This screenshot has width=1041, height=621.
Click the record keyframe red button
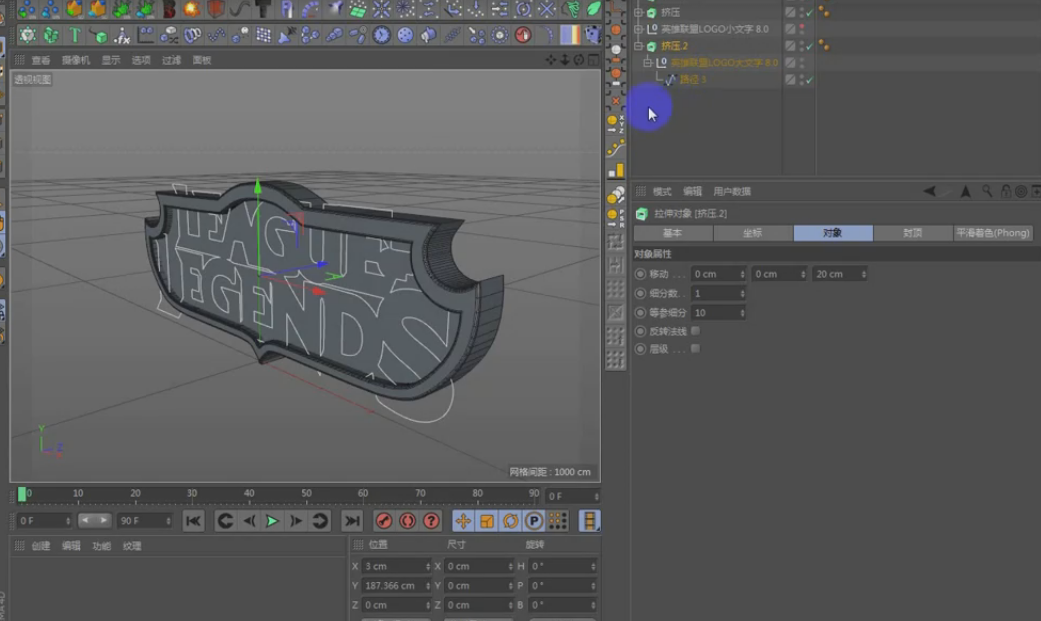click(x=384, y=521)
